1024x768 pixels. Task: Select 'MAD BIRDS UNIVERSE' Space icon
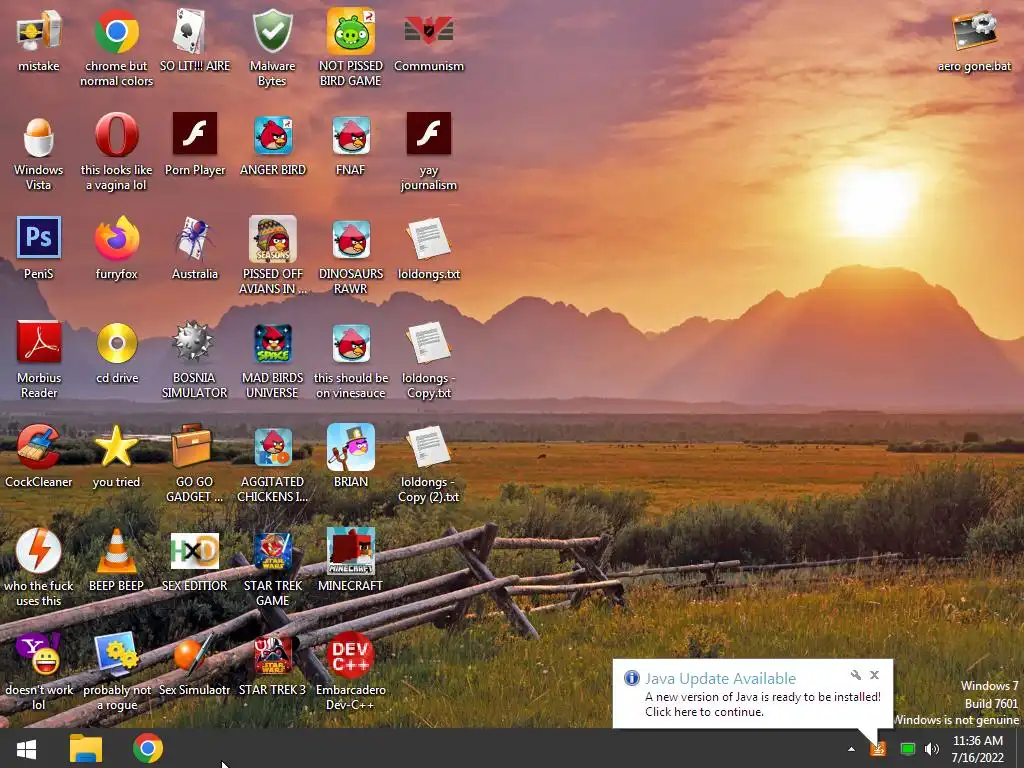tap(272, 343)
